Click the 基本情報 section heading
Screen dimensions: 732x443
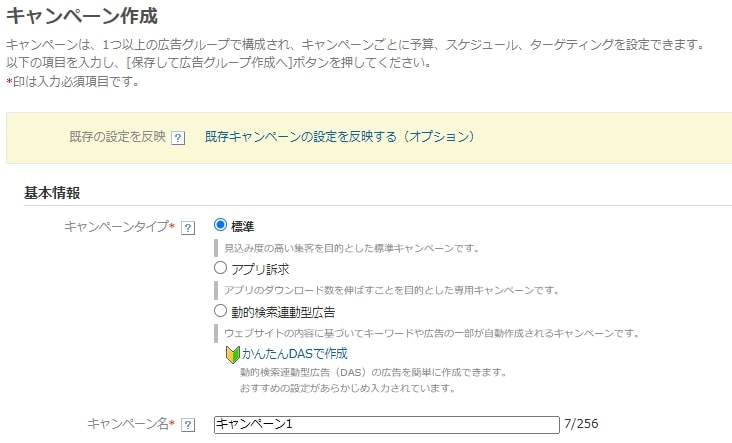52,192
